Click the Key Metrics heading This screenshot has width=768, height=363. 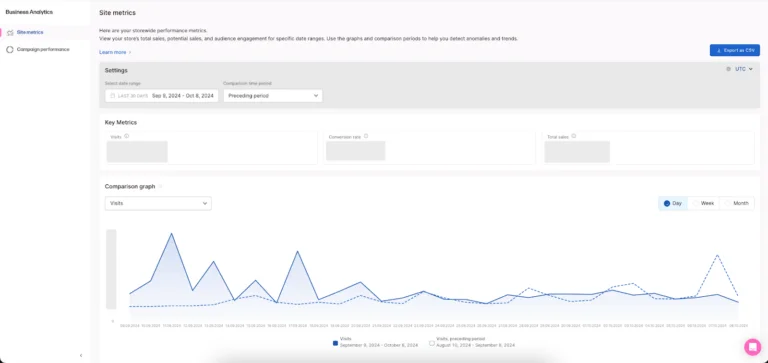(121, 122)
